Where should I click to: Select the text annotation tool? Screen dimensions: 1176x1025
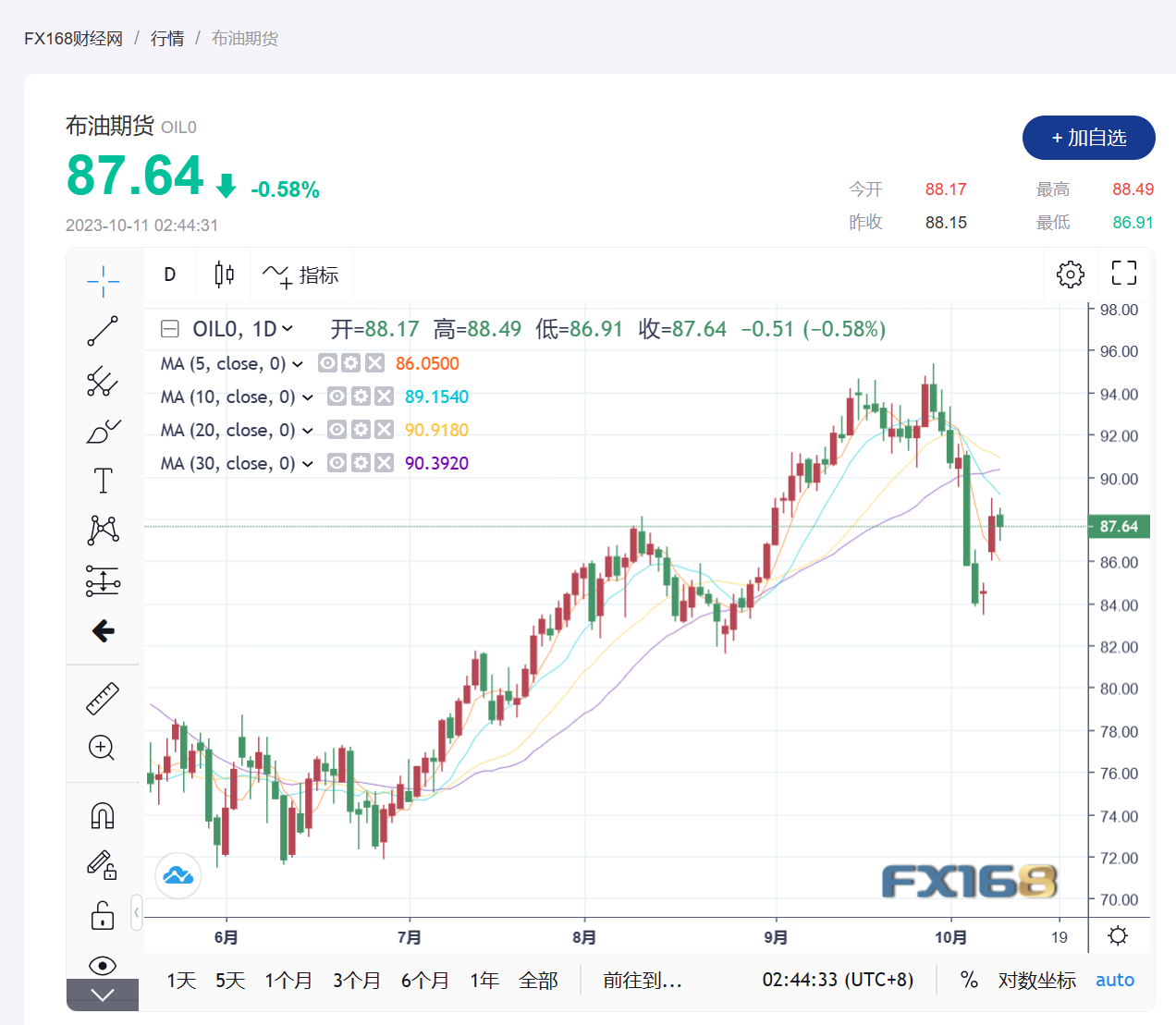pos(103,481)
